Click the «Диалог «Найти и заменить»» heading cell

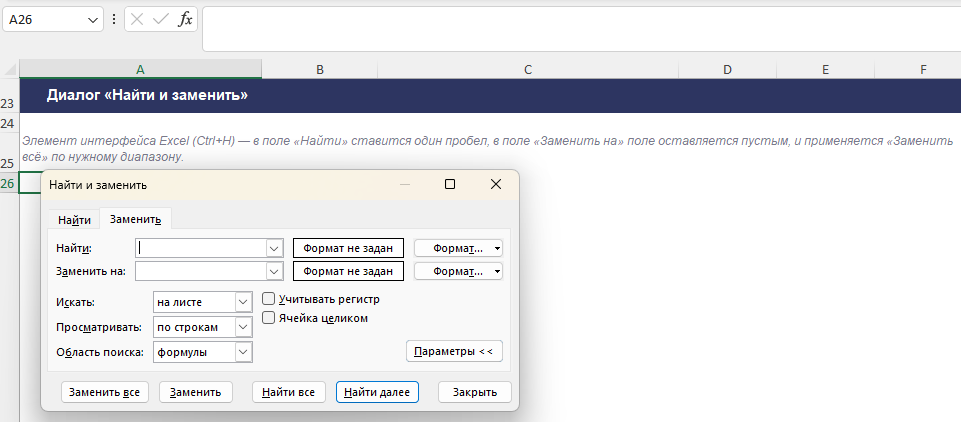click(x=147, y=96)
